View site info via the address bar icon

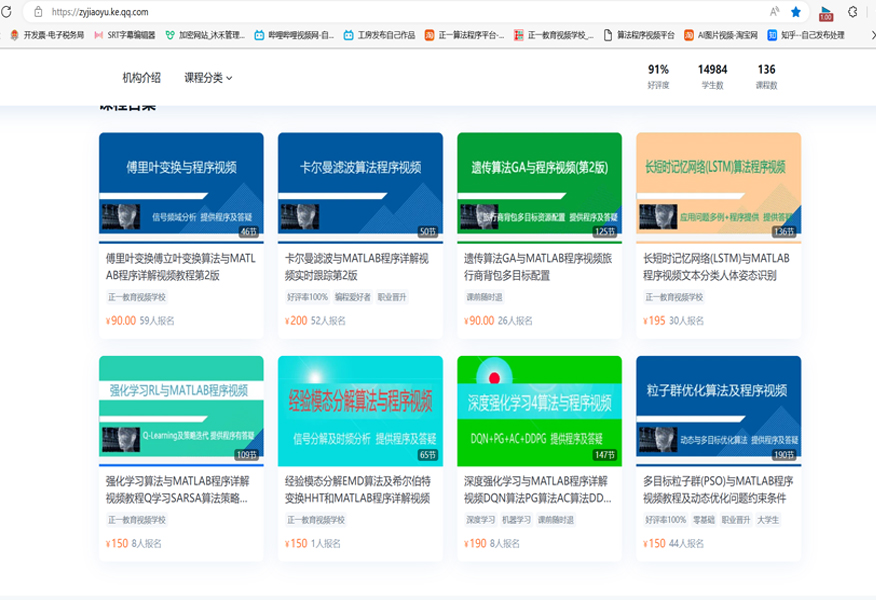tap(38, 12)
